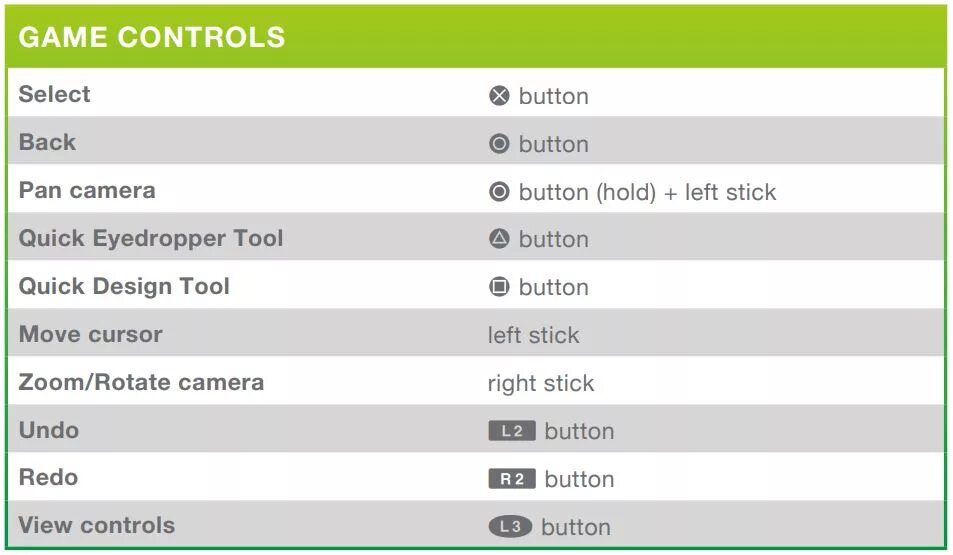This screenshot has height=555, width=953.
Task: Click the 'Pan camera' row label
Action: pyautogui.click(x=87, y=190)
